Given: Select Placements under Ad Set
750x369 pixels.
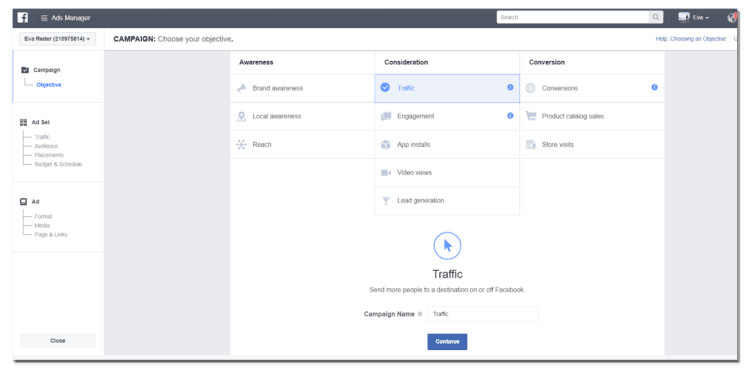Looking at the screenshot, I should pos(49,155).
